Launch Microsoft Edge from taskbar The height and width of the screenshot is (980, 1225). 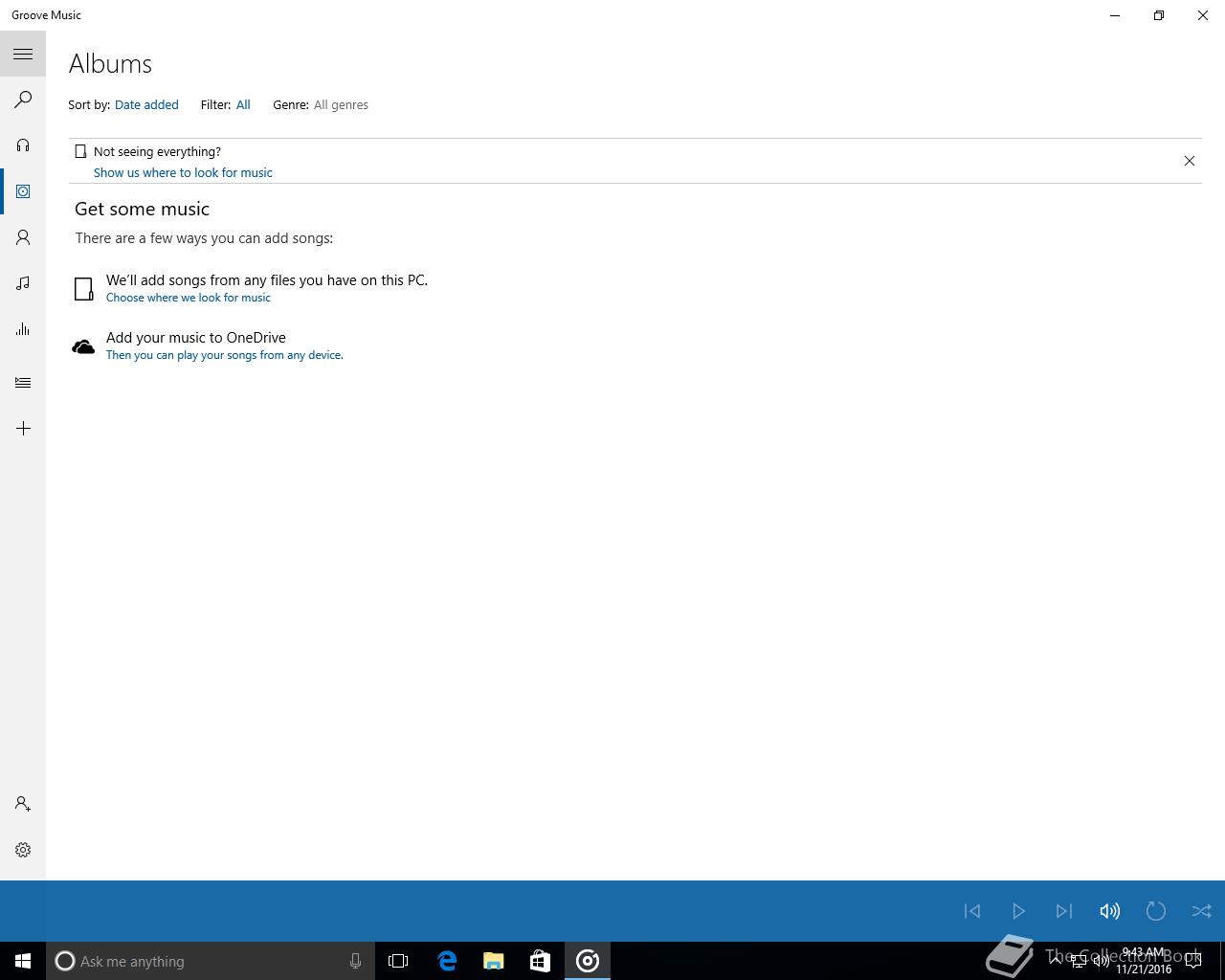447,961
